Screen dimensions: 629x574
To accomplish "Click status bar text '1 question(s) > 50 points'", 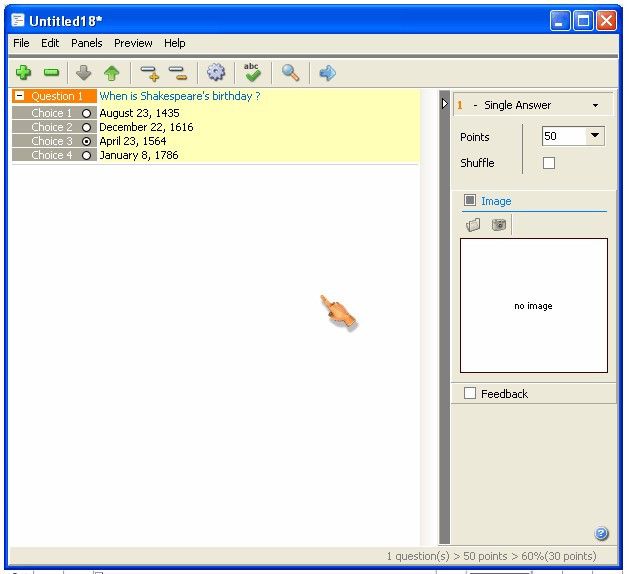I will point(447,556).
